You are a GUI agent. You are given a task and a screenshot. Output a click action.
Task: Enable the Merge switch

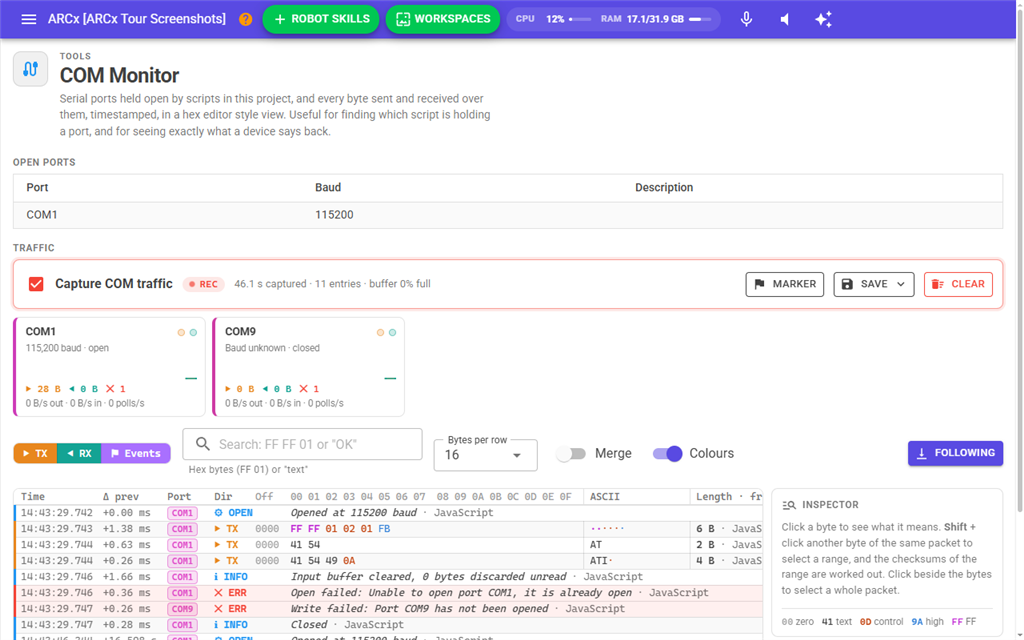click(571, 453)
